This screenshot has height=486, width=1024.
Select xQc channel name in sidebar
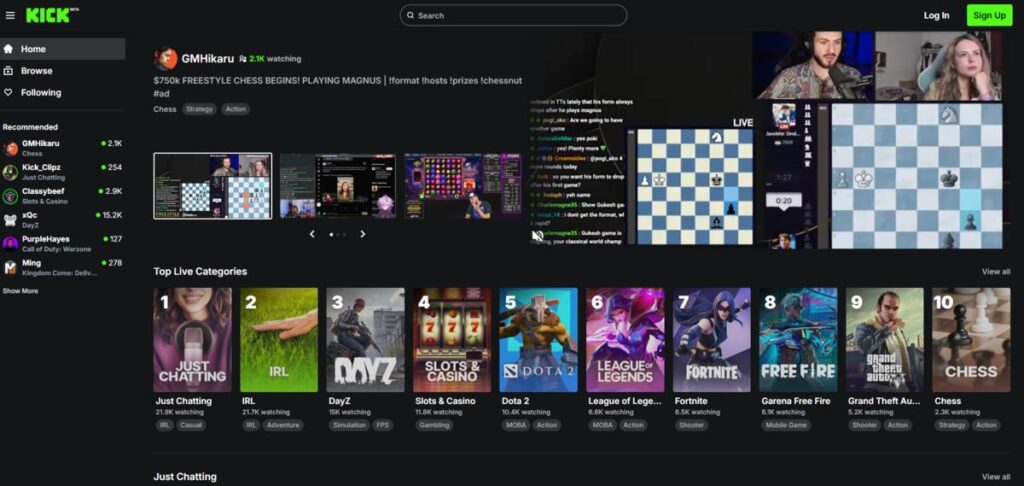point(29,215)
